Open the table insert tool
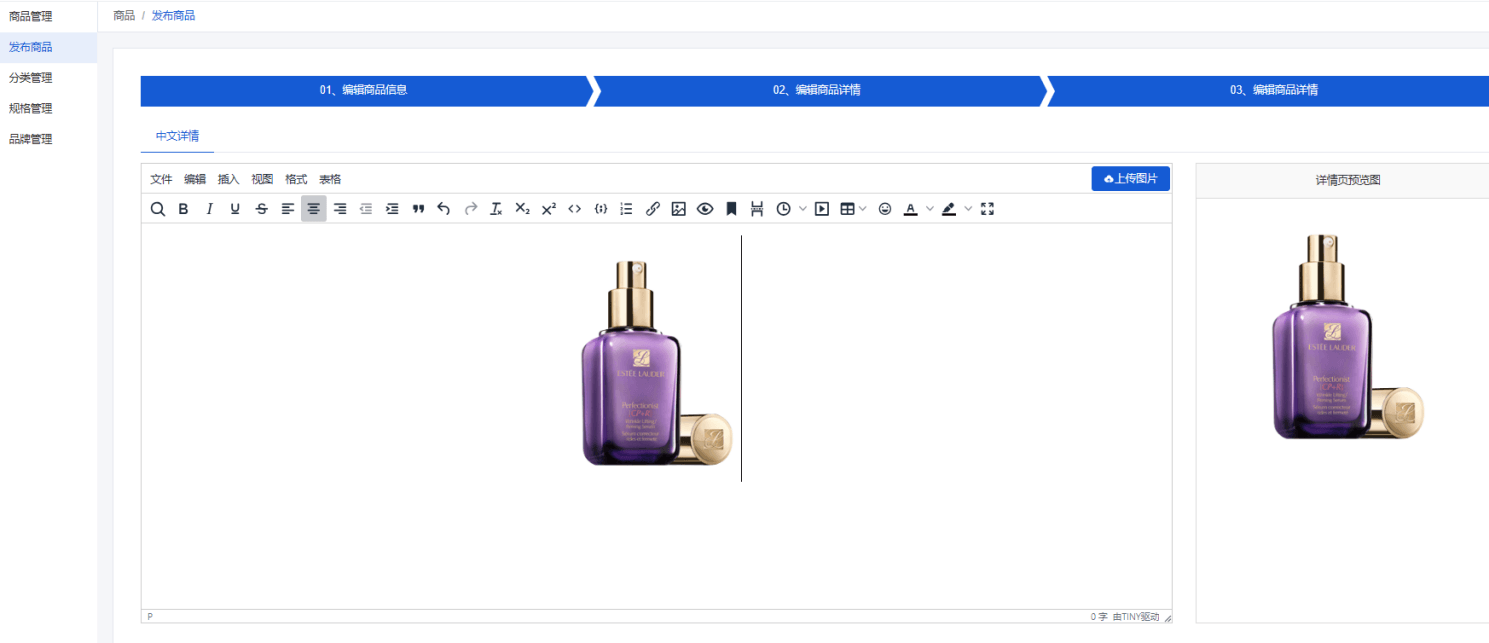The image size is (1489, 643). pyautogui.click(x=847, y=209)
